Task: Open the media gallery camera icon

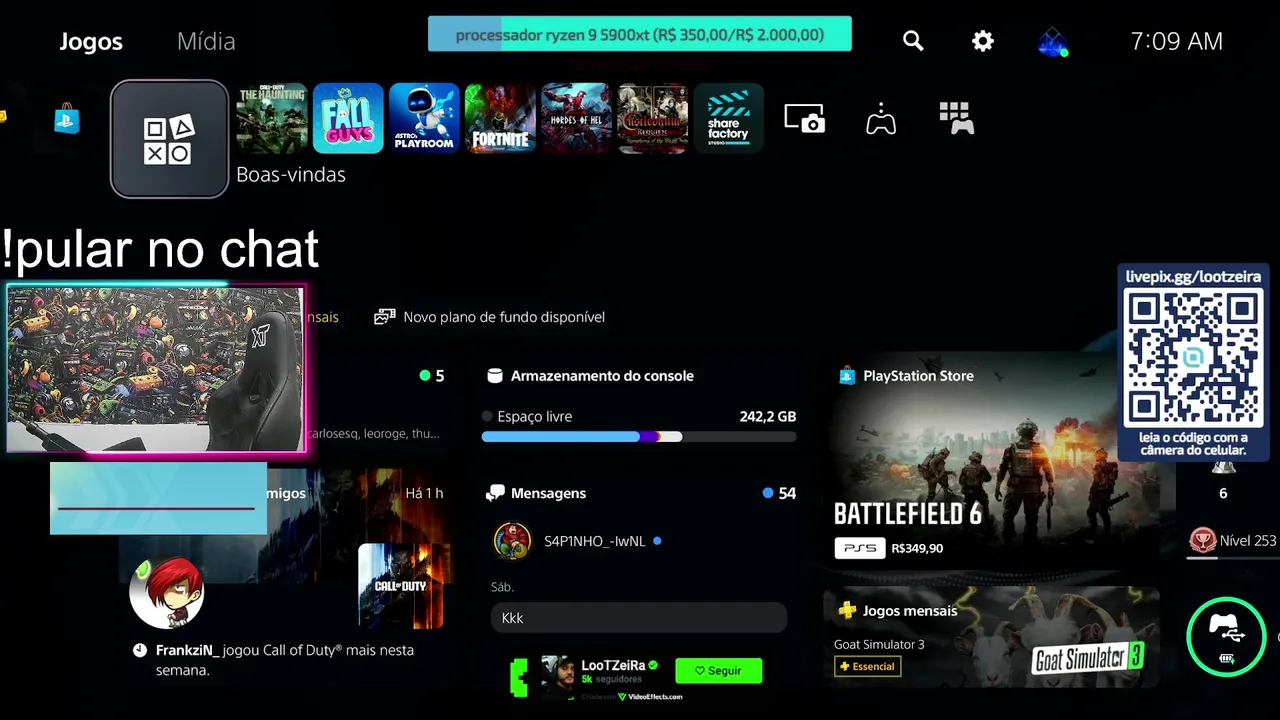Action: pos(805,118)
